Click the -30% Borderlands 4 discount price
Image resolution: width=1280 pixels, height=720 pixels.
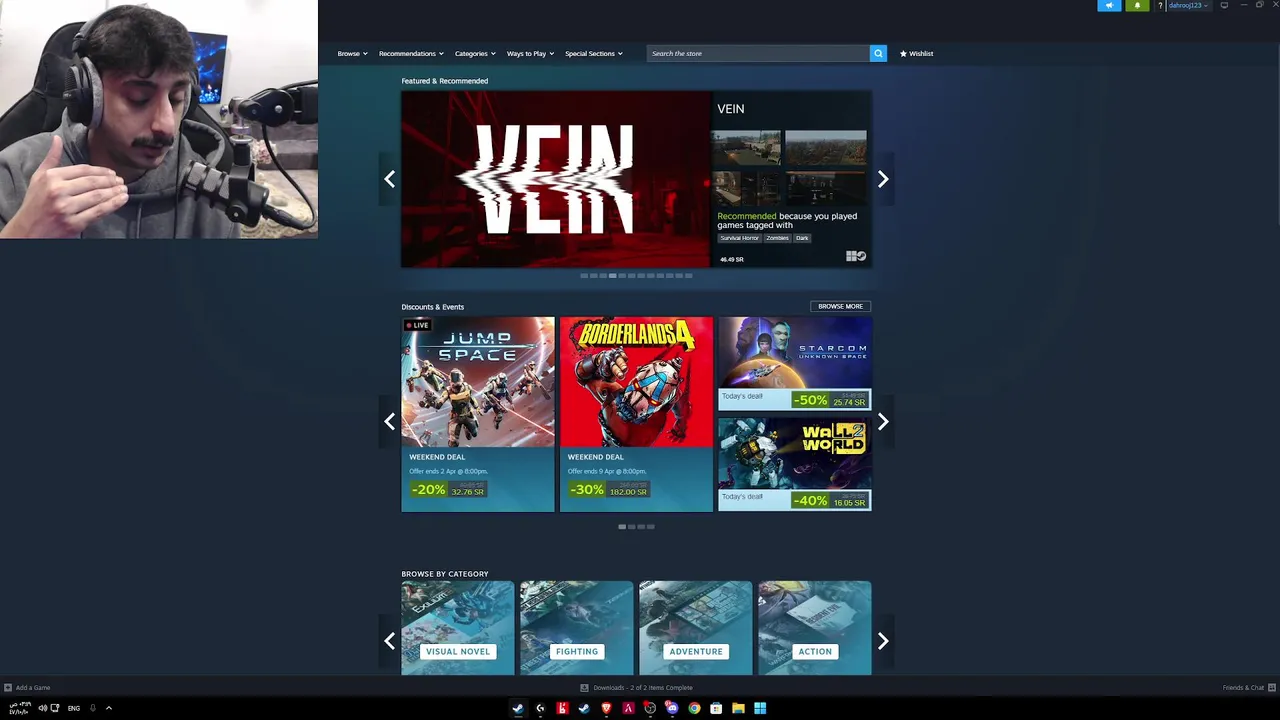[x=608, y=489]
